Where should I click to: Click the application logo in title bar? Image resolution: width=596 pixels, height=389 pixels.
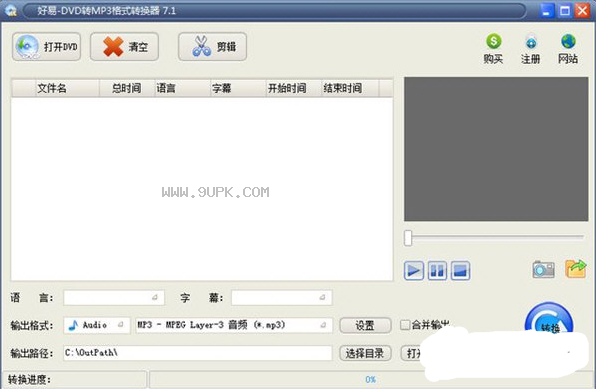pos(11,10)
